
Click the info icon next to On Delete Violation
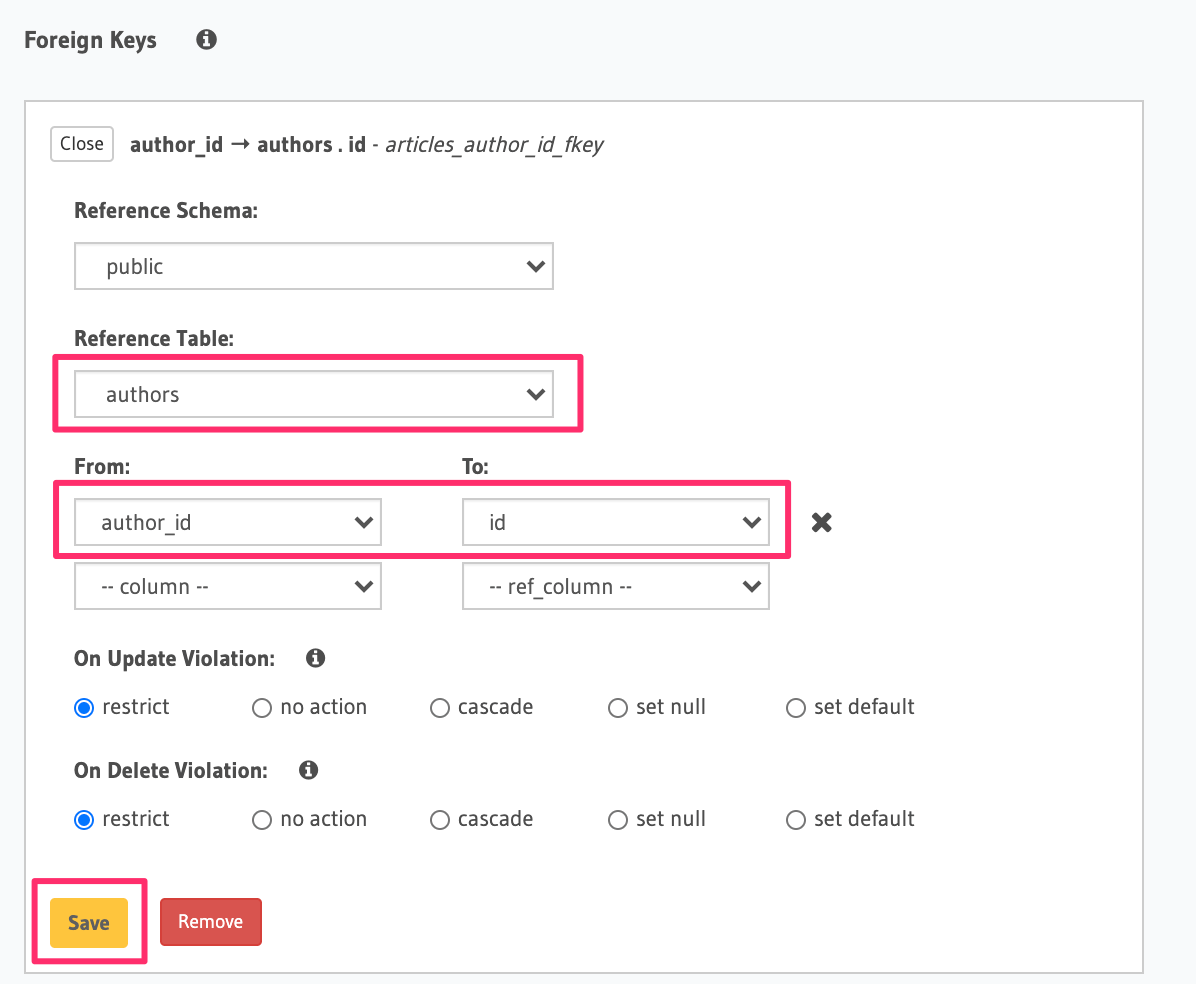click(x=307, y=770)
